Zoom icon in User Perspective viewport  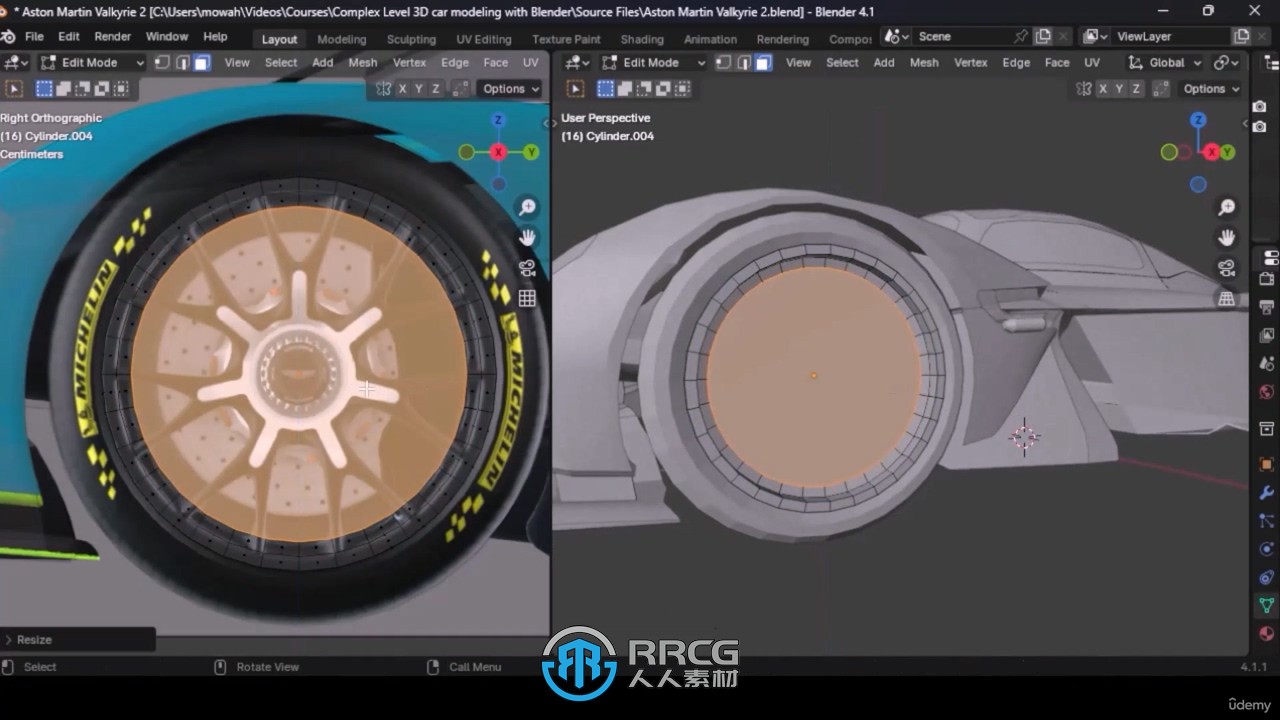click(1227, 207)
